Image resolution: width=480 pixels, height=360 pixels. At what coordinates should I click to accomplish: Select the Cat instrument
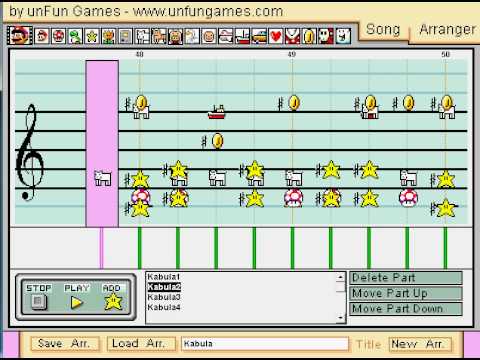(159, 36)
